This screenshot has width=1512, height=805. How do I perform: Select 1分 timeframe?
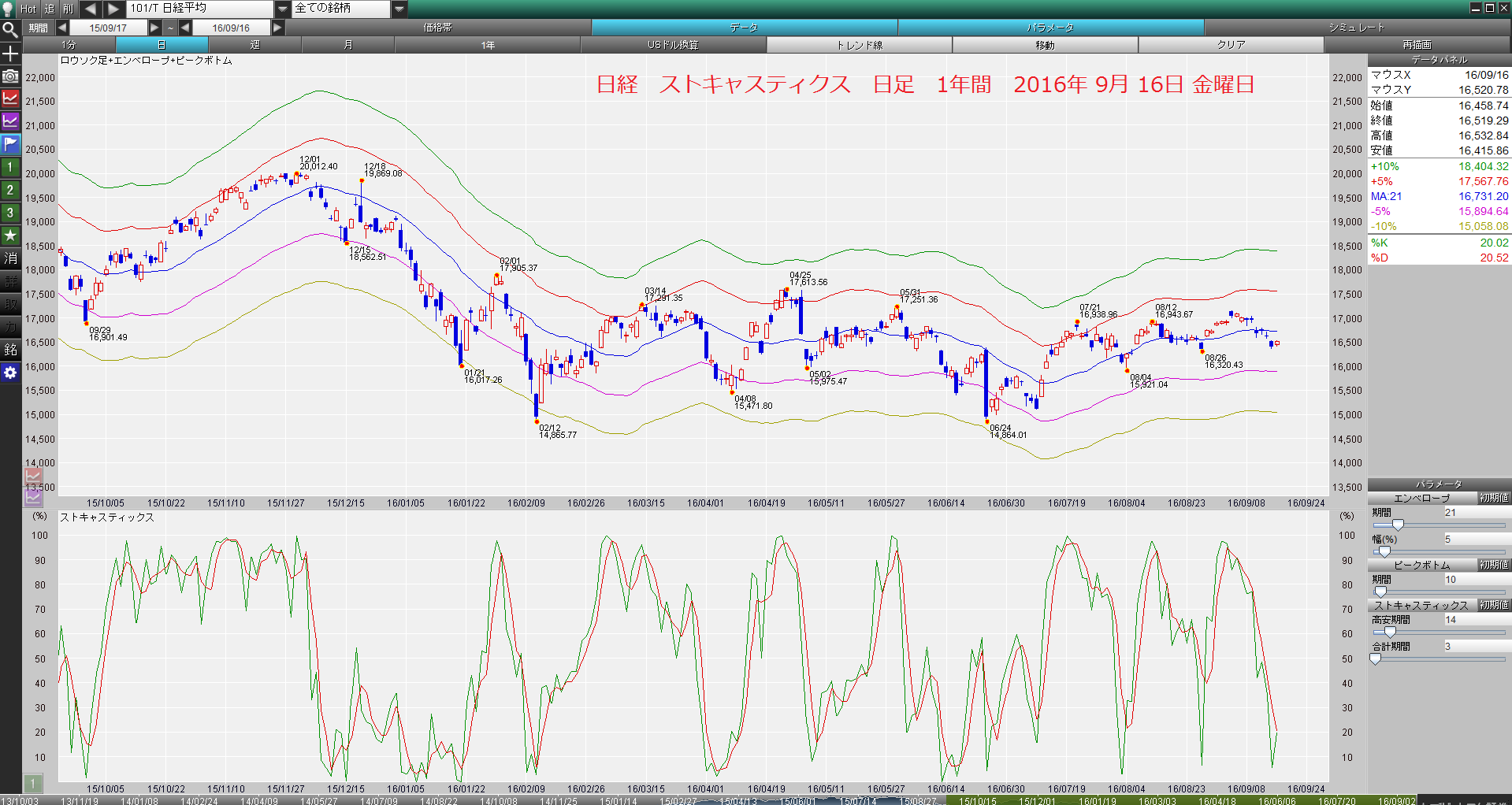pyautogui.click(x=69, y=45)
